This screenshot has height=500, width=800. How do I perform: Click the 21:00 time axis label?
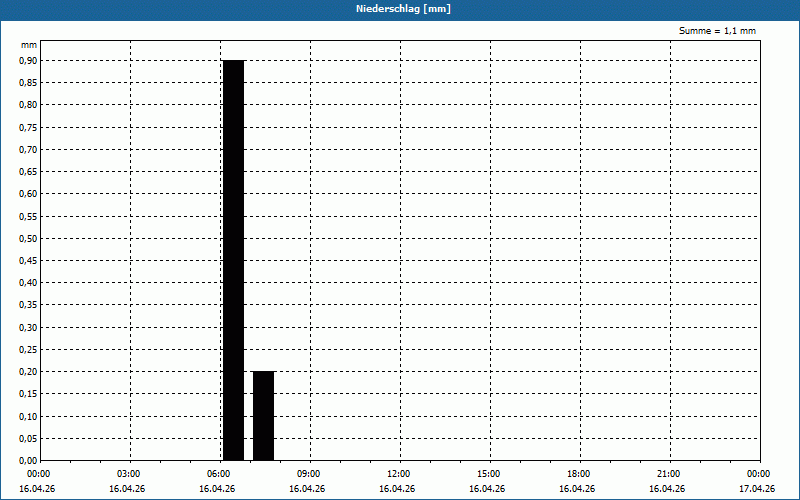(668, 474)
